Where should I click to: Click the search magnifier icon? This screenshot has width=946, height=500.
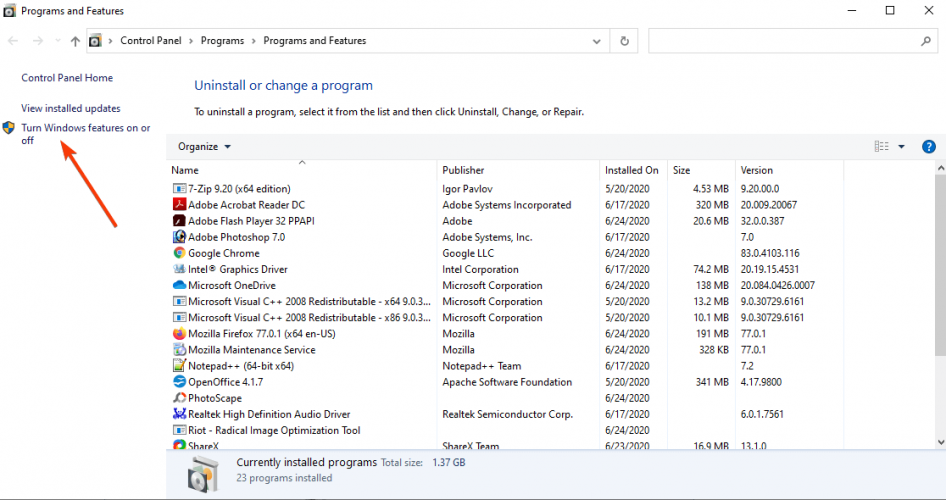coord(925,41)
